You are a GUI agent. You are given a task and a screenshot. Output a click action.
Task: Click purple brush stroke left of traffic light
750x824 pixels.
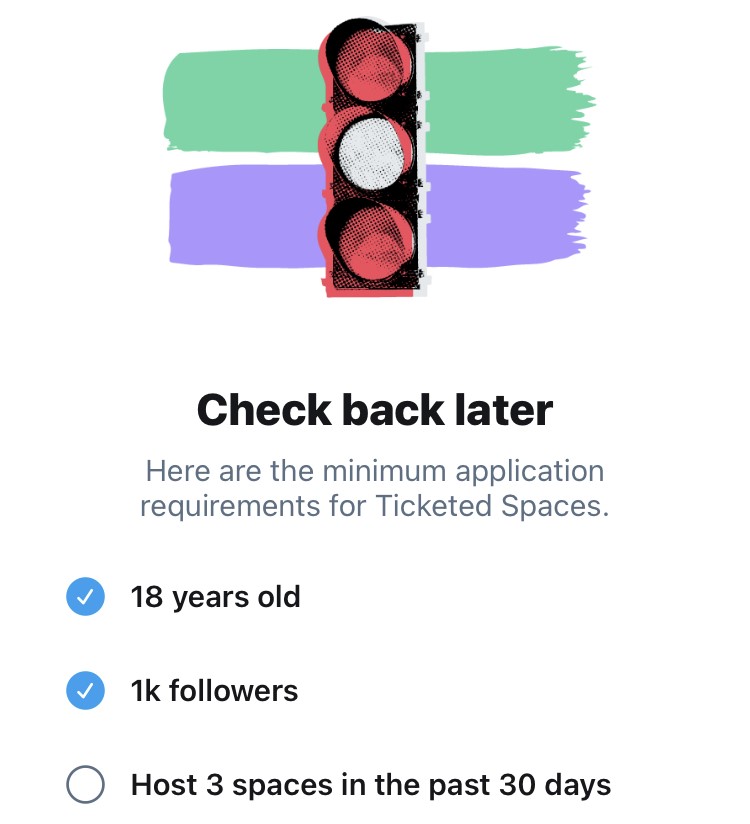pyautogui.click(x=245, y=220)
